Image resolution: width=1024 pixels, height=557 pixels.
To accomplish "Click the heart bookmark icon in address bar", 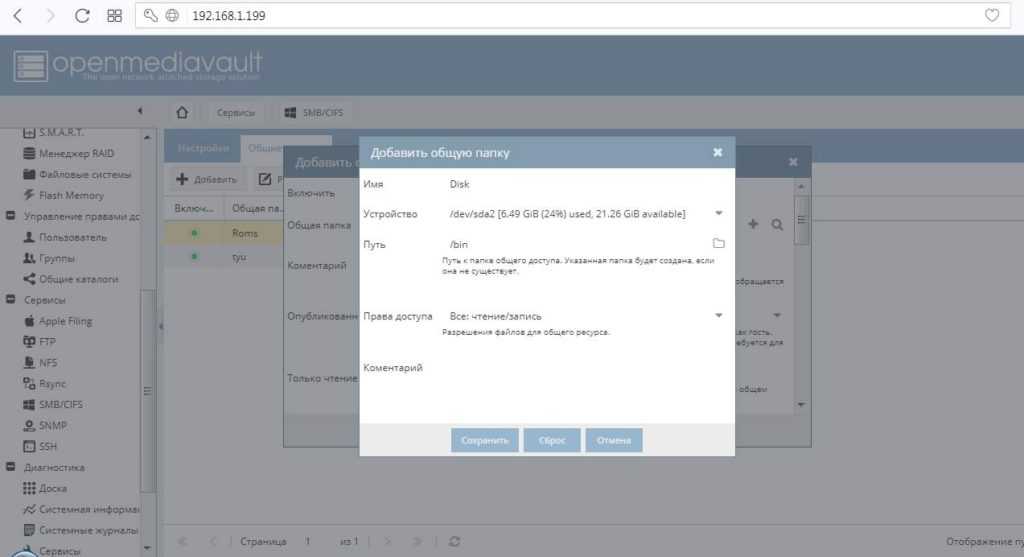I will click(992, 16).
